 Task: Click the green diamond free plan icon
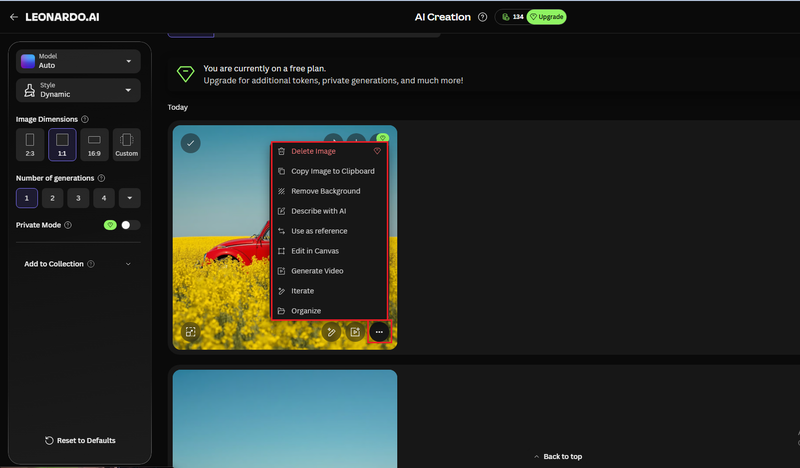click(185, 74)
